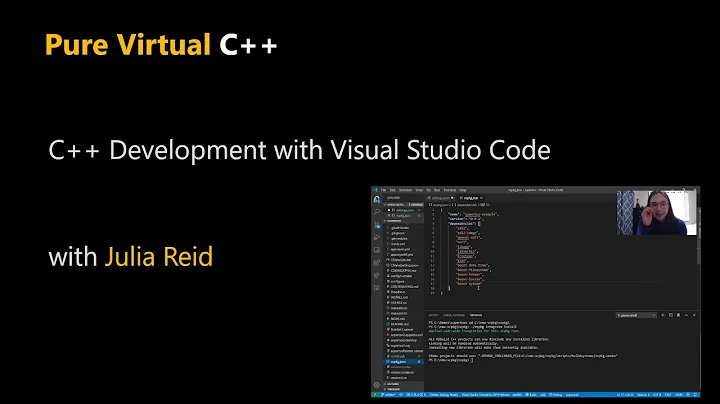Split the terminal with the split icon

click(x=671, y=315)
